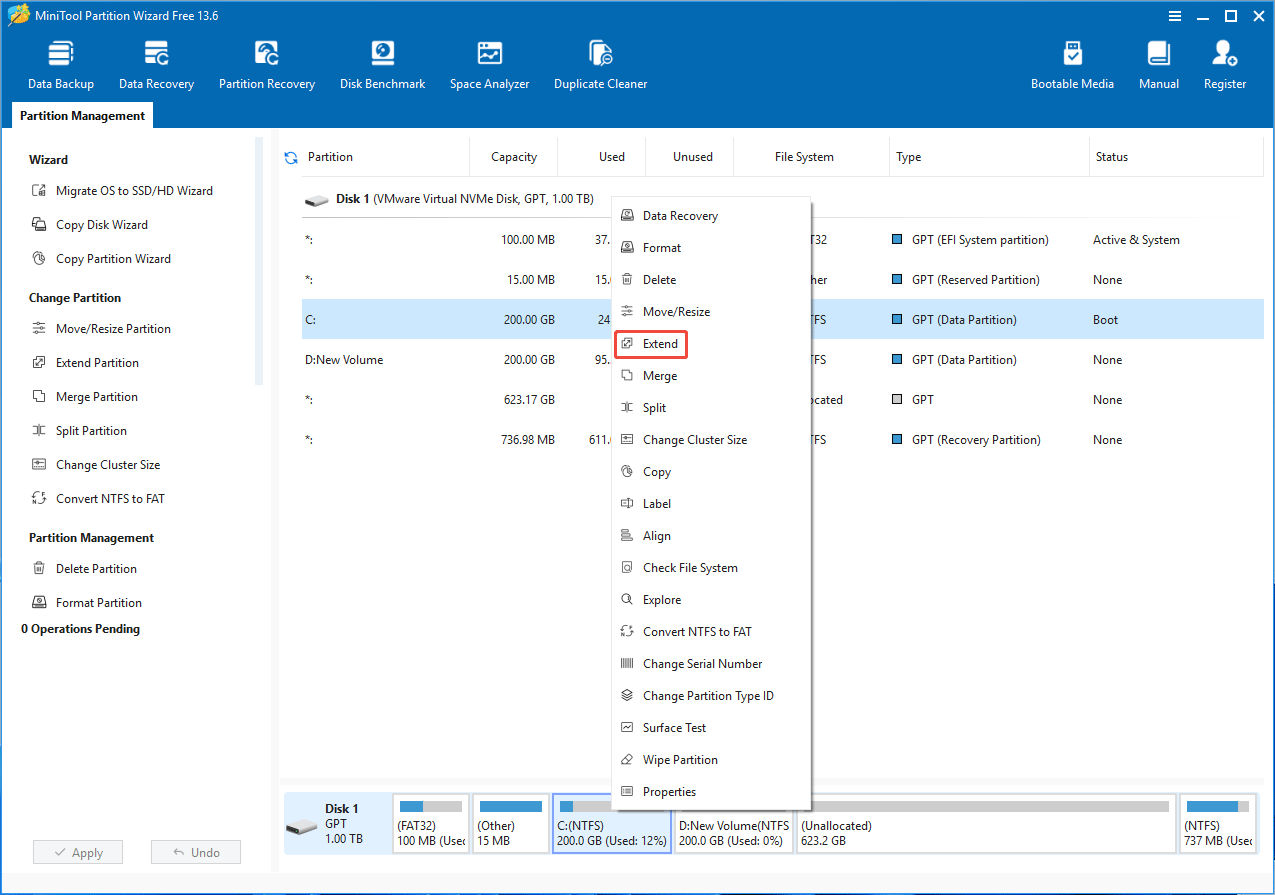Choose Align in the context menu

tap(711, 536)
